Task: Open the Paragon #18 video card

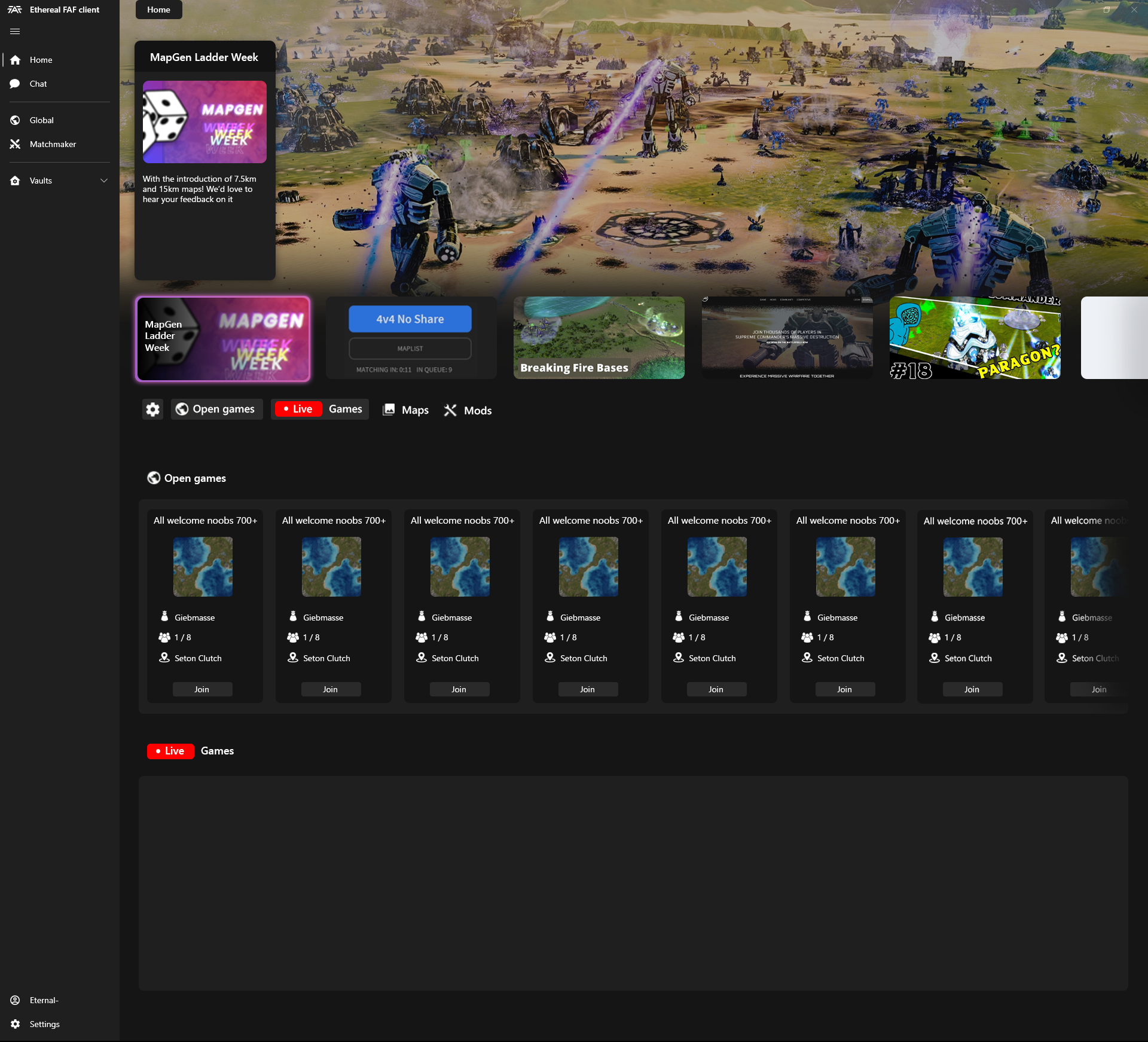Action: pos(975,338)
